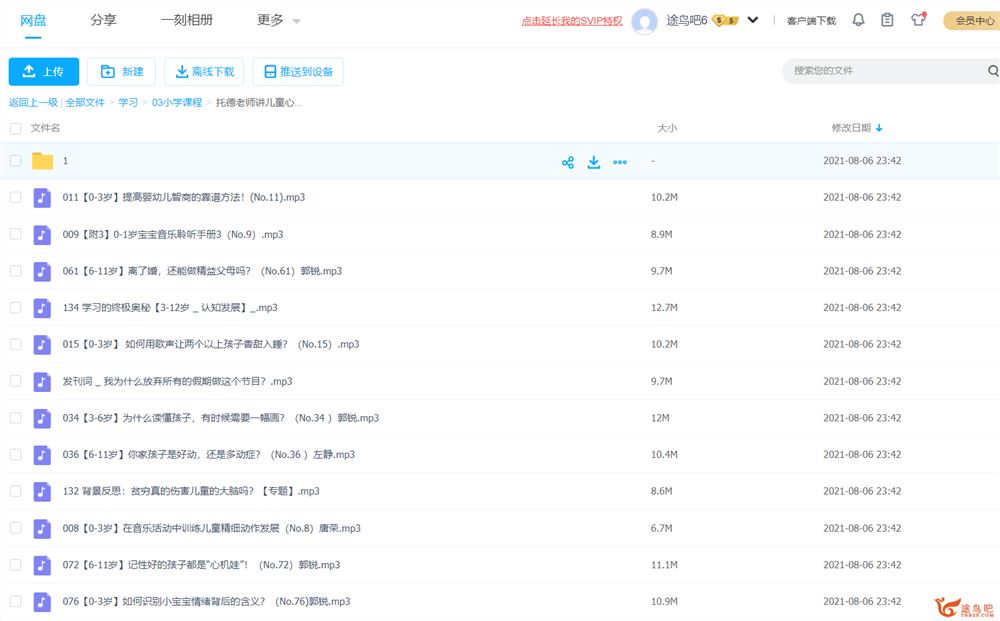Open the notification bell icon
Viewport: 1000px width, 621px height.
(x=858, y=20)
